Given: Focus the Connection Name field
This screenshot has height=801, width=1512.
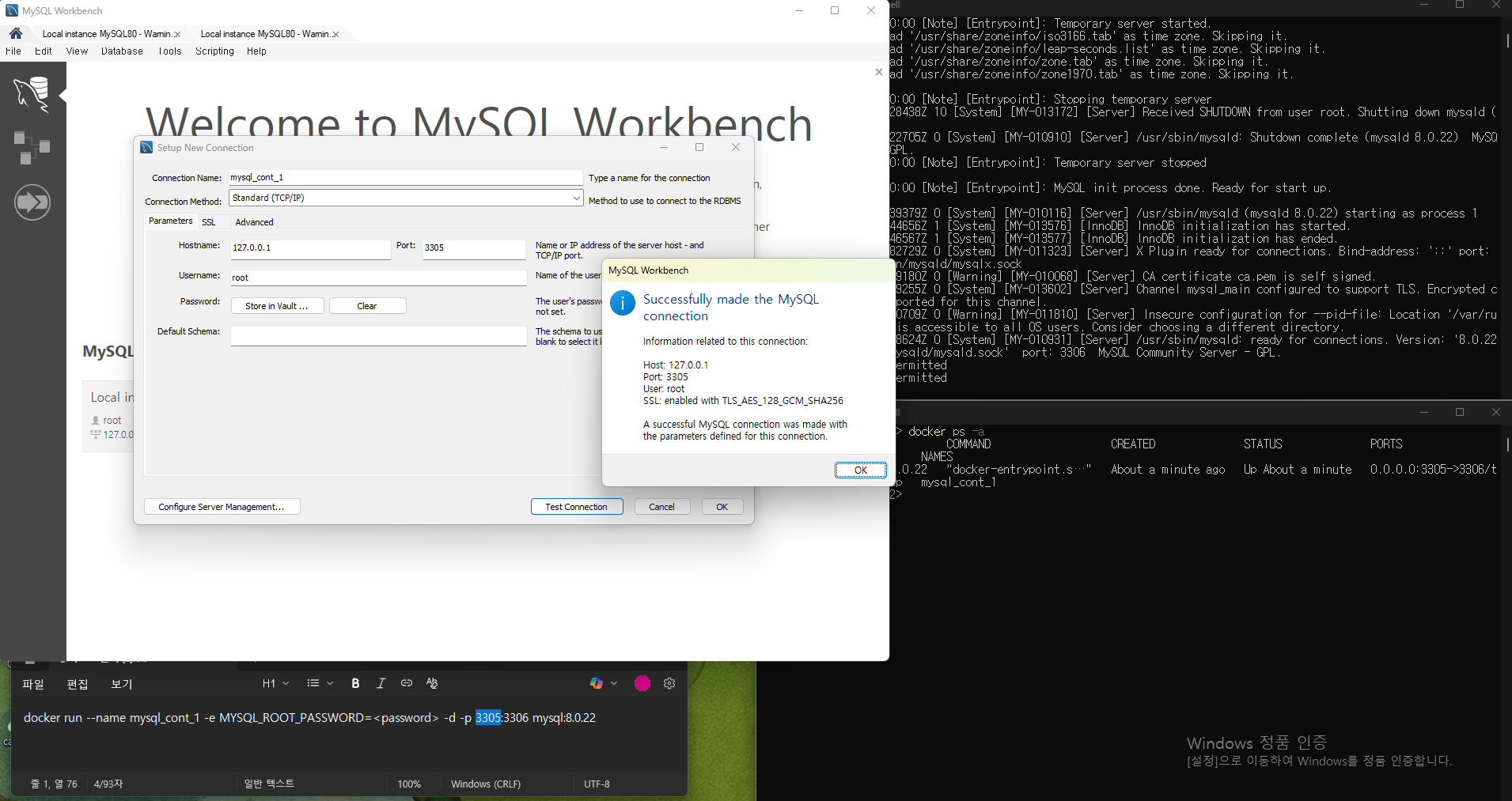Looking at the screenshot, I should coord(406,178).
